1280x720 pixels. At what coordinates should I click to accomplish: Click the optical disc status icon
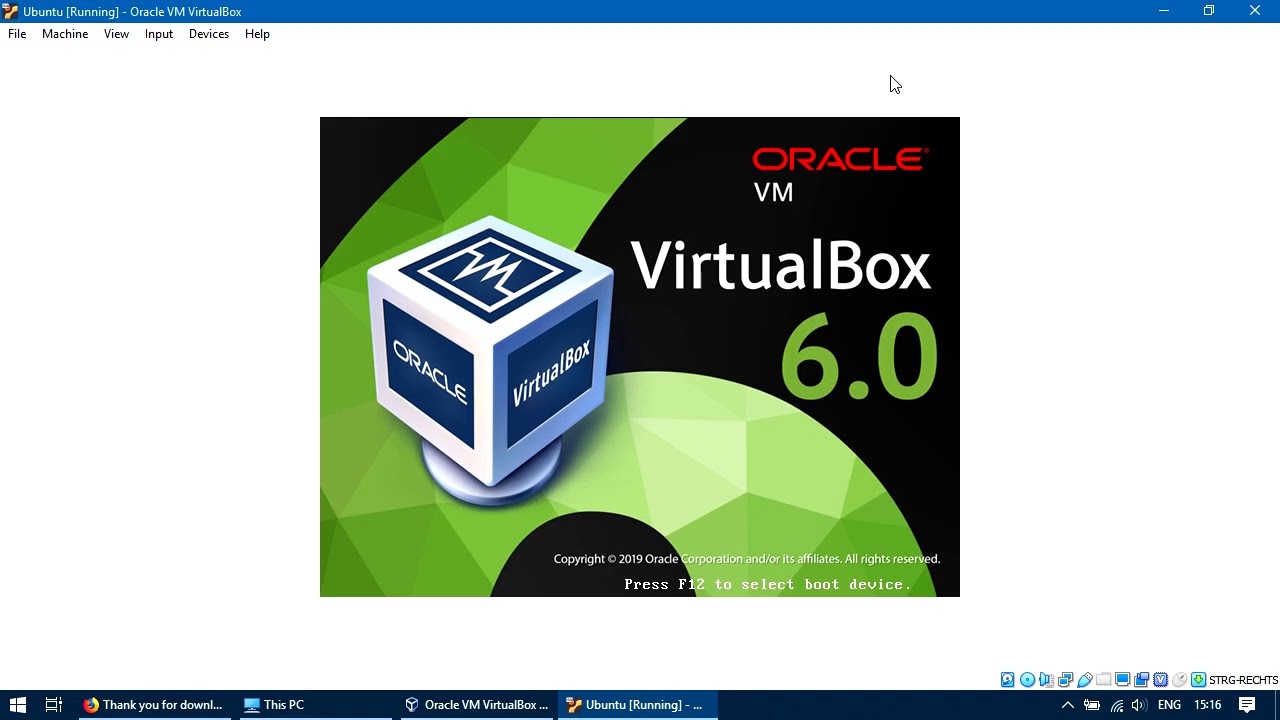click(1027, 680)
